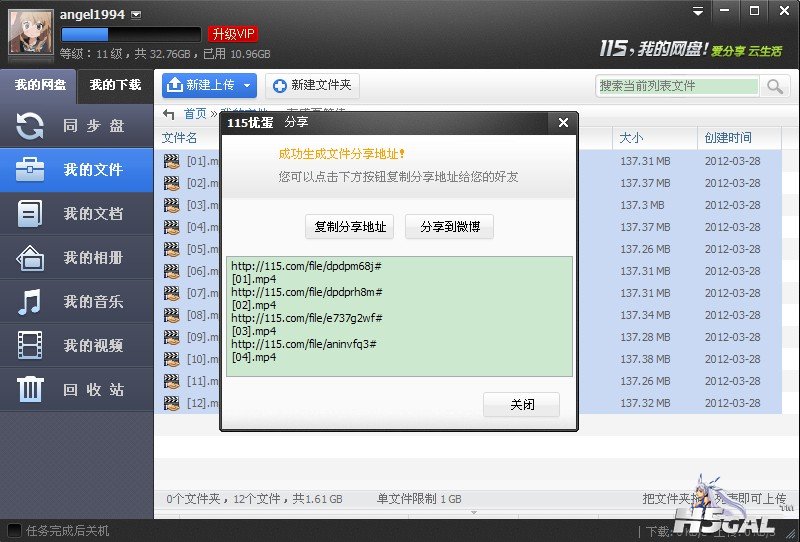The height and width of the screenshot is (542, 800).
Task: Click the 新建文件夹 new folder button
Action: coord(312,85)
